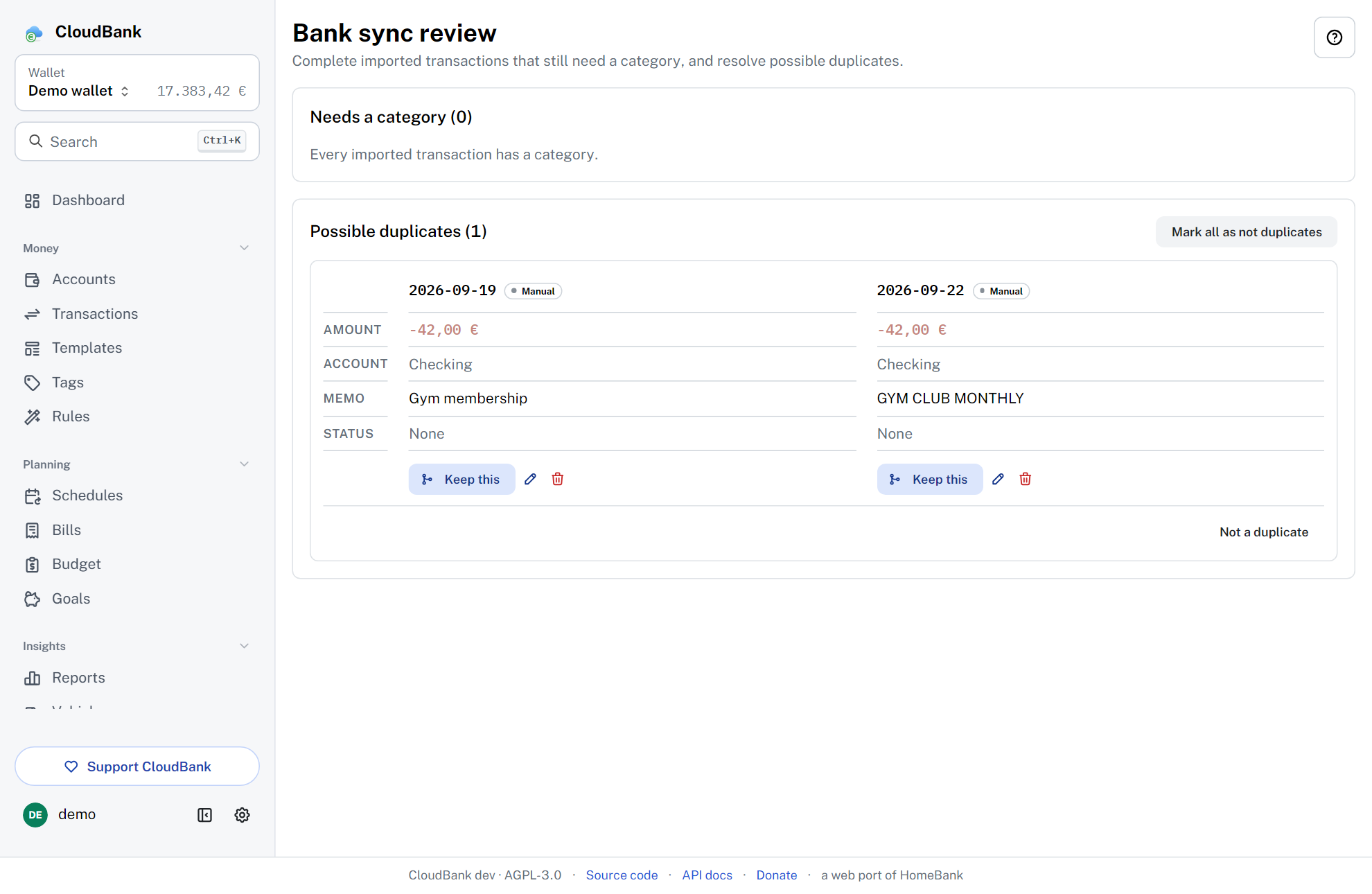The width and height of the screenshot is (1372, 894).
Task: Click the Bills receipt icon
Action: pos(32,530)
